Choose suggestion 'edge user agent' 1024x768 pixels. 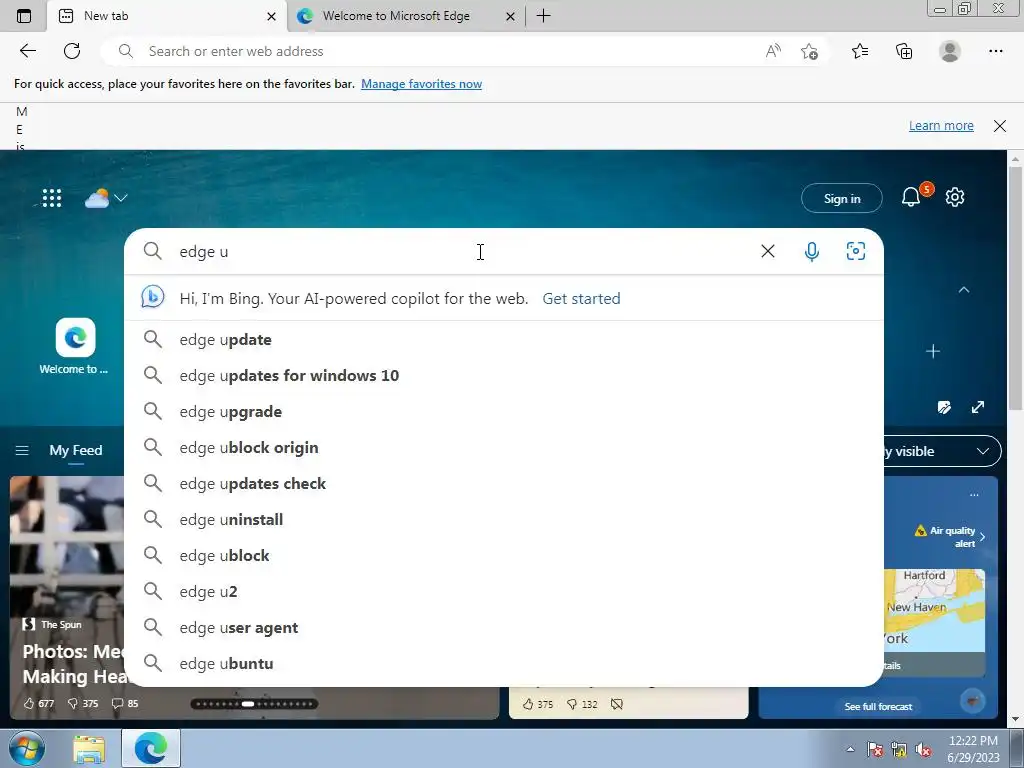coord(504,627)
